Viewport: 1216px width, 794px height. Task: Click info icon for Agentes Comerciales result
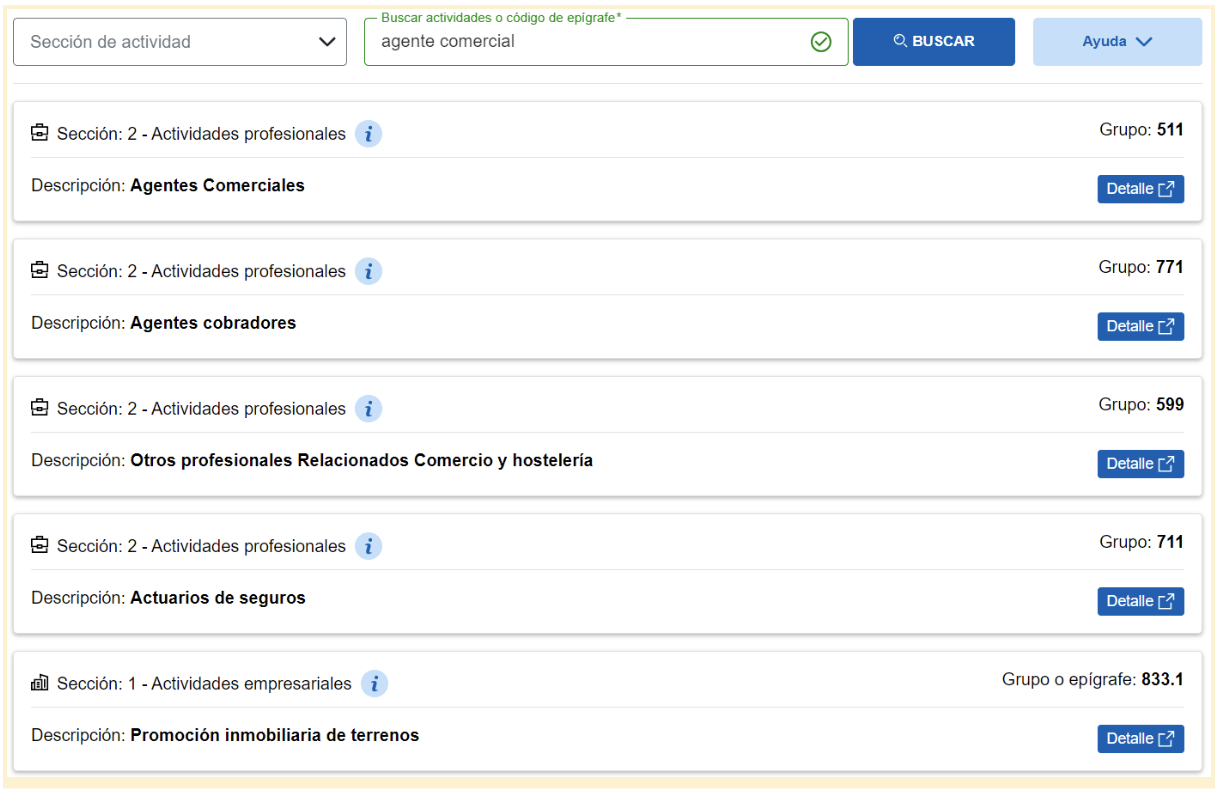click(x=369, y=134)
